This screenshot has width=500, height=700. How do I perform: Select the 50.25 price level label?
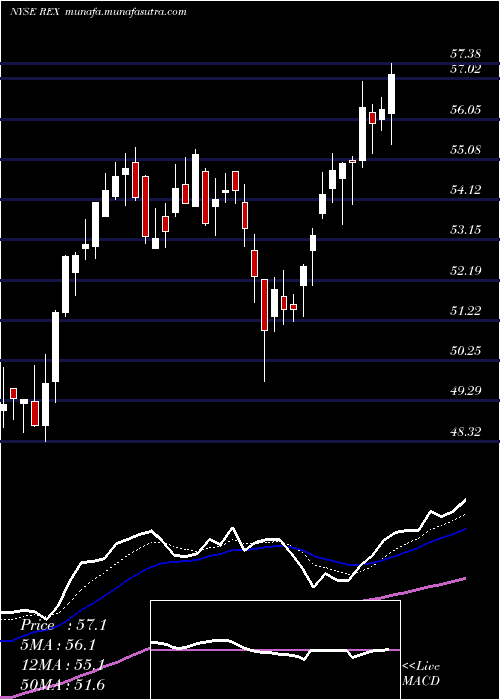click(465, 351)
